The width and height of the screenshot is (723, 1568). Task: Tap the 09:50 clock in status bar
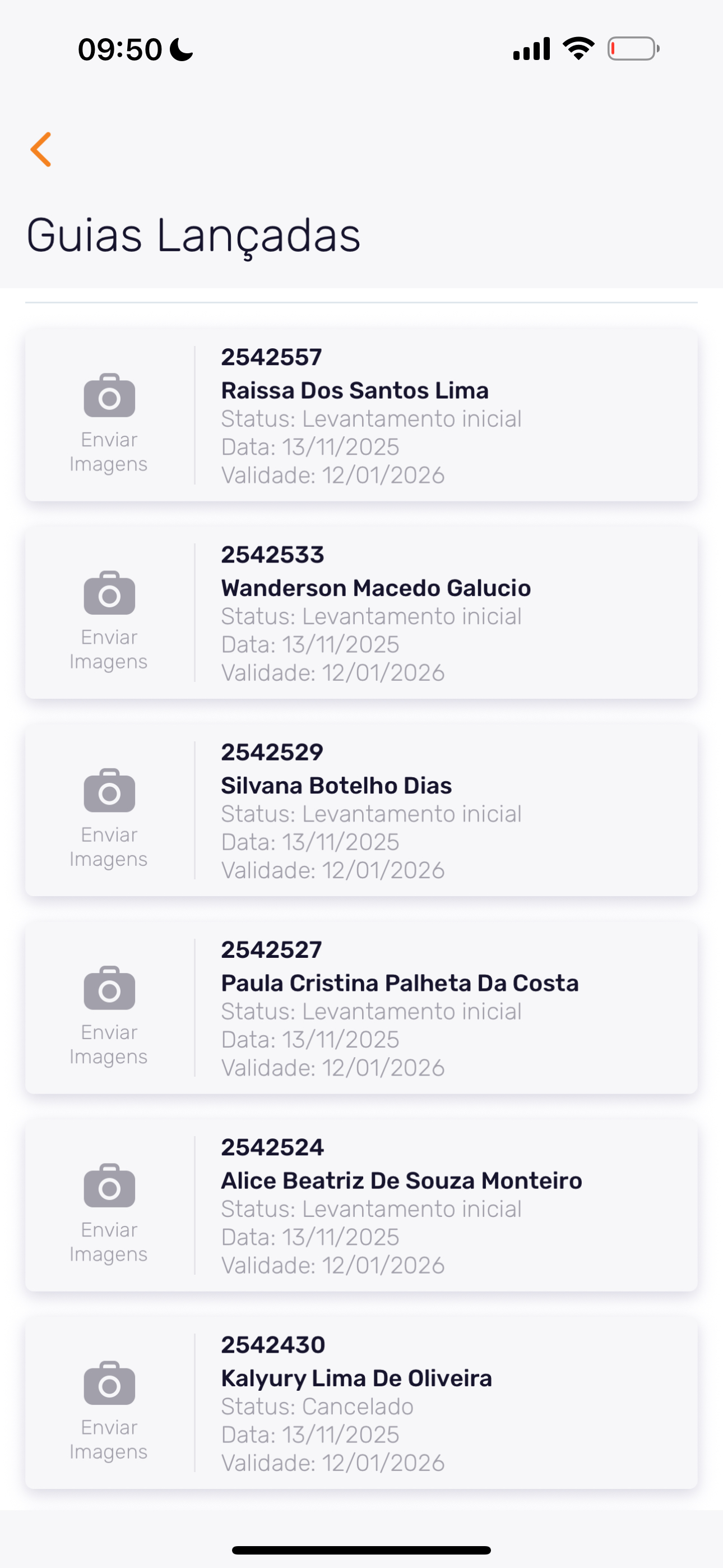(x=121, y=49)
